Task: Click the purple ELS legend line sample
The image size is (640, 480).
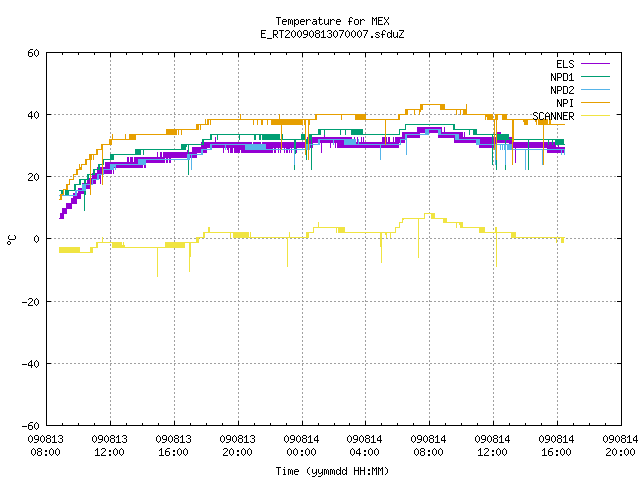Action: 596,64
